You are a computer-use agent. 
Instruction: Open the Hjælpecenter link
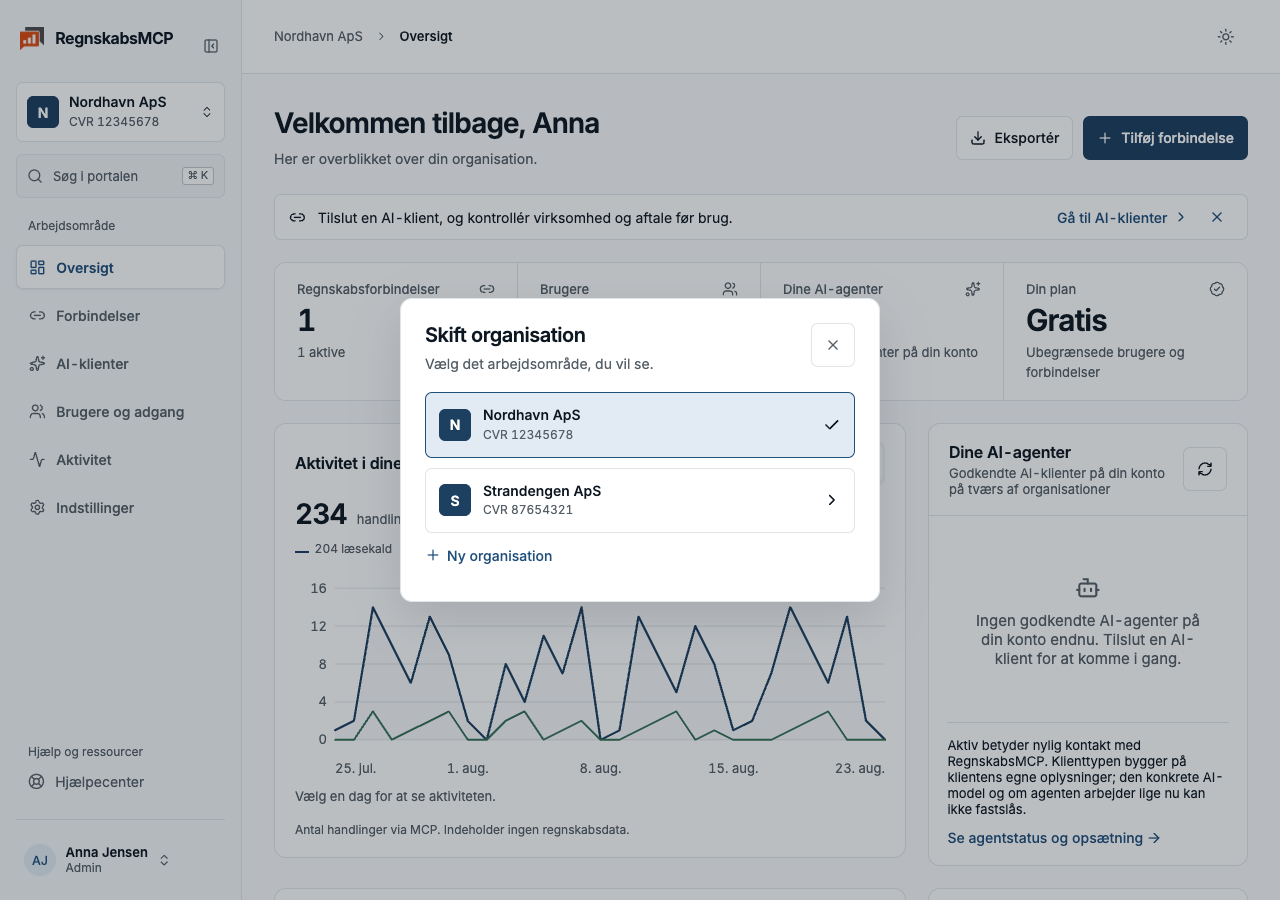(x=120, y=782)
